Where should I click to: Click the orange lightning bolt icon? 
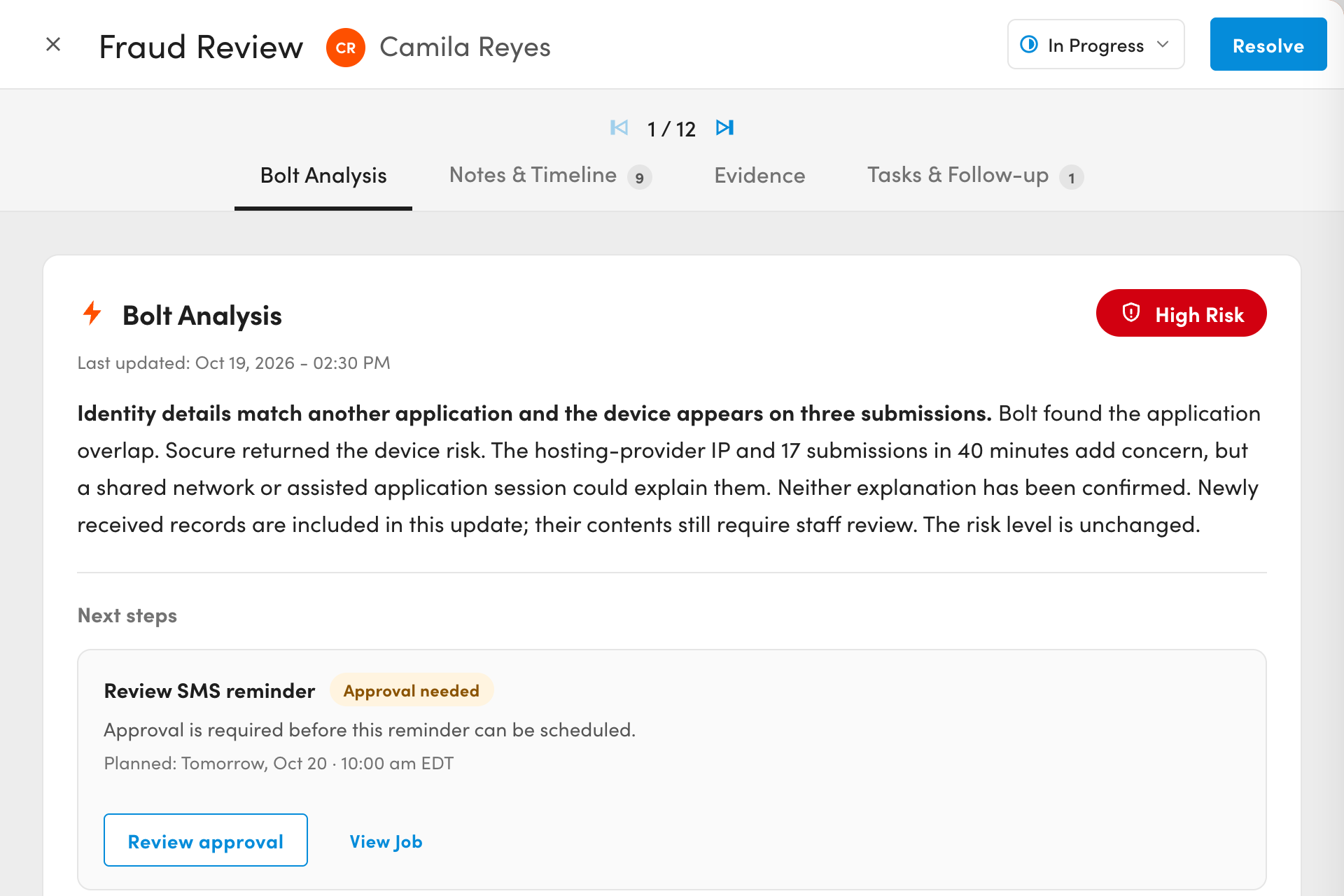92,314
